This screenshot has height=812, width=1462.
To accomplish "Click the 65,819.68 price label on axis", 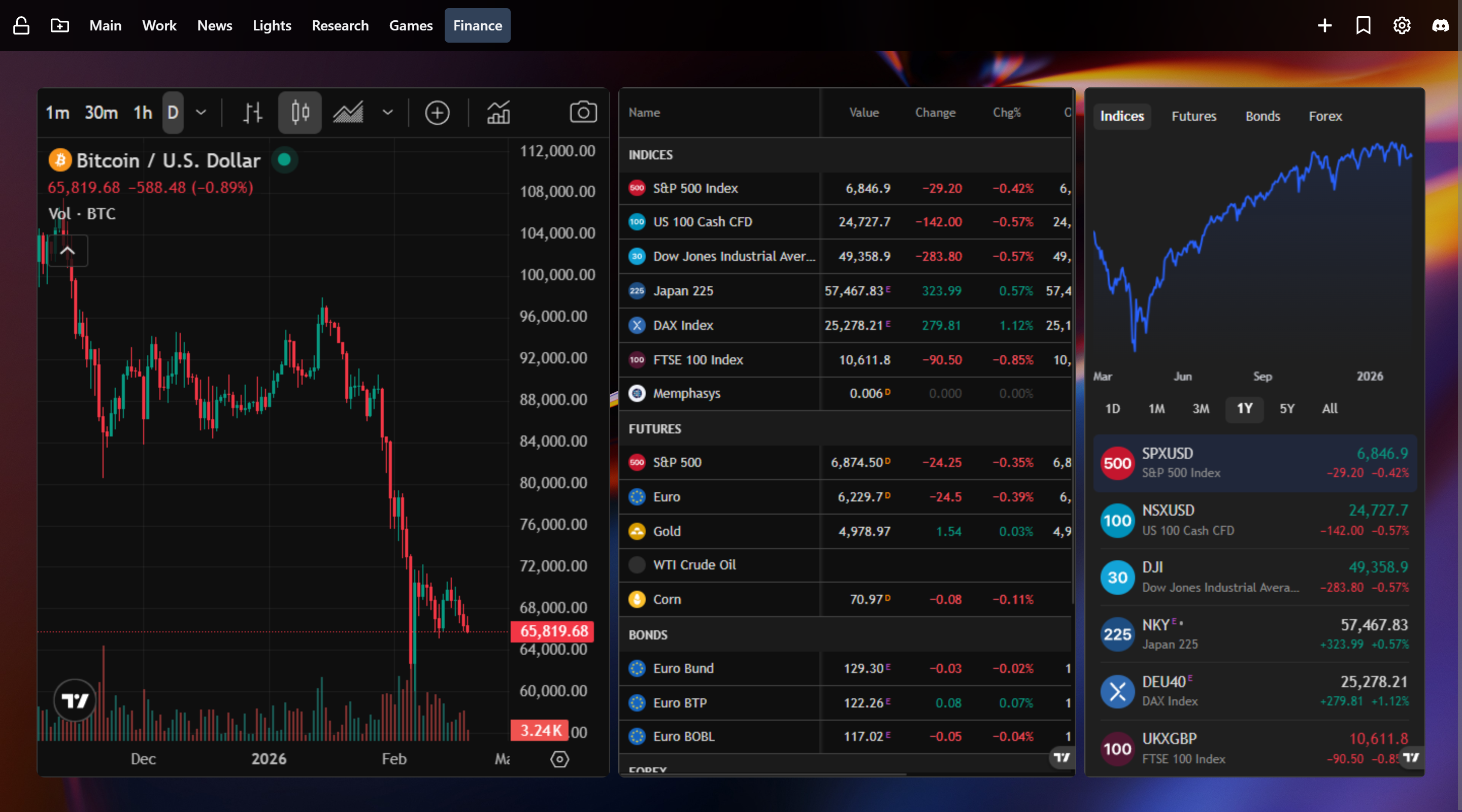I will [x=553, y=631].
